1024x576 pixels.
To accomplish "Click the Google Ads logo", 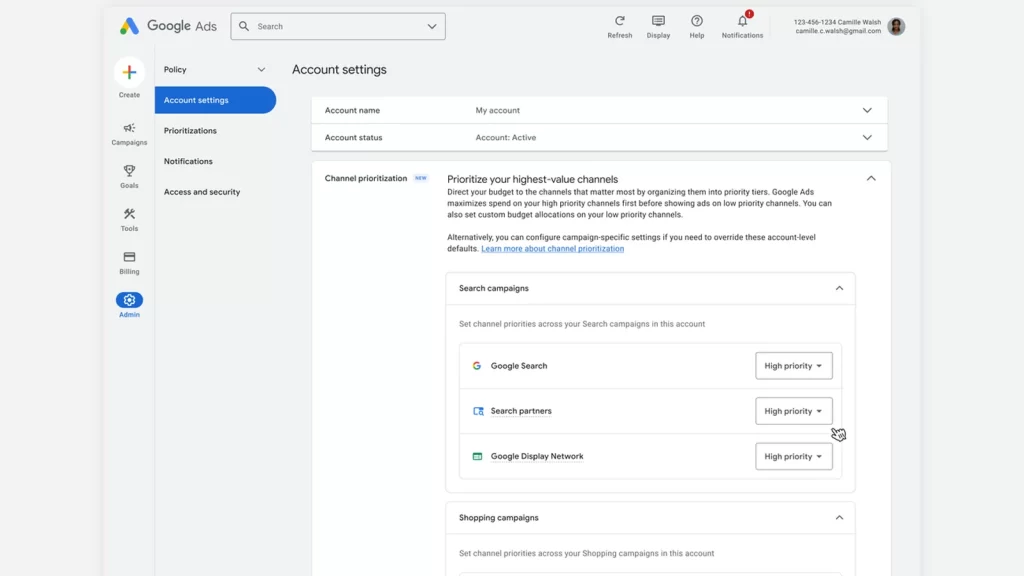I will [x=168, y=26].
